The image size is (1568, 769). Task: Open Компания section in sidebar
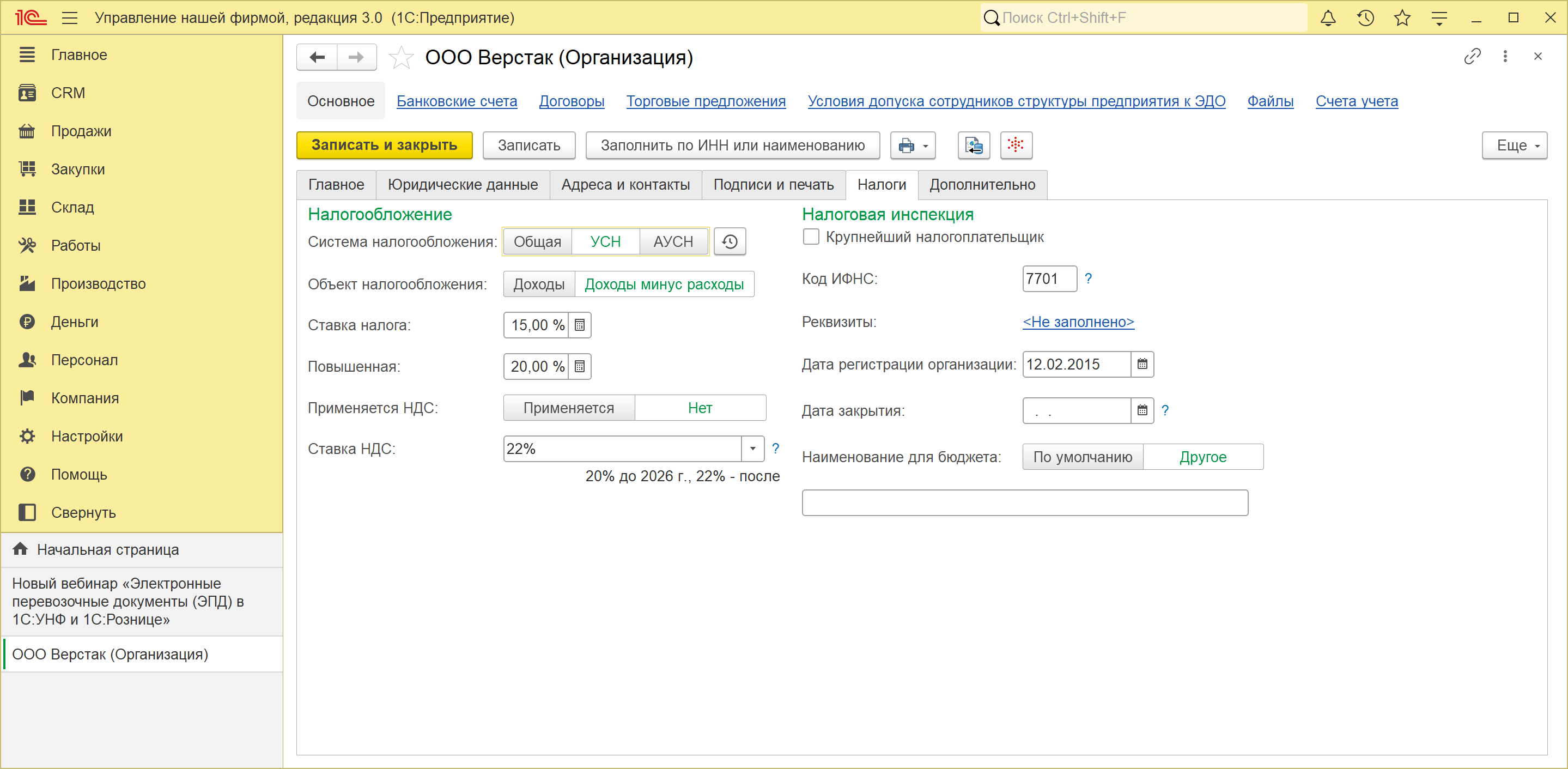[x=142, y=398]
